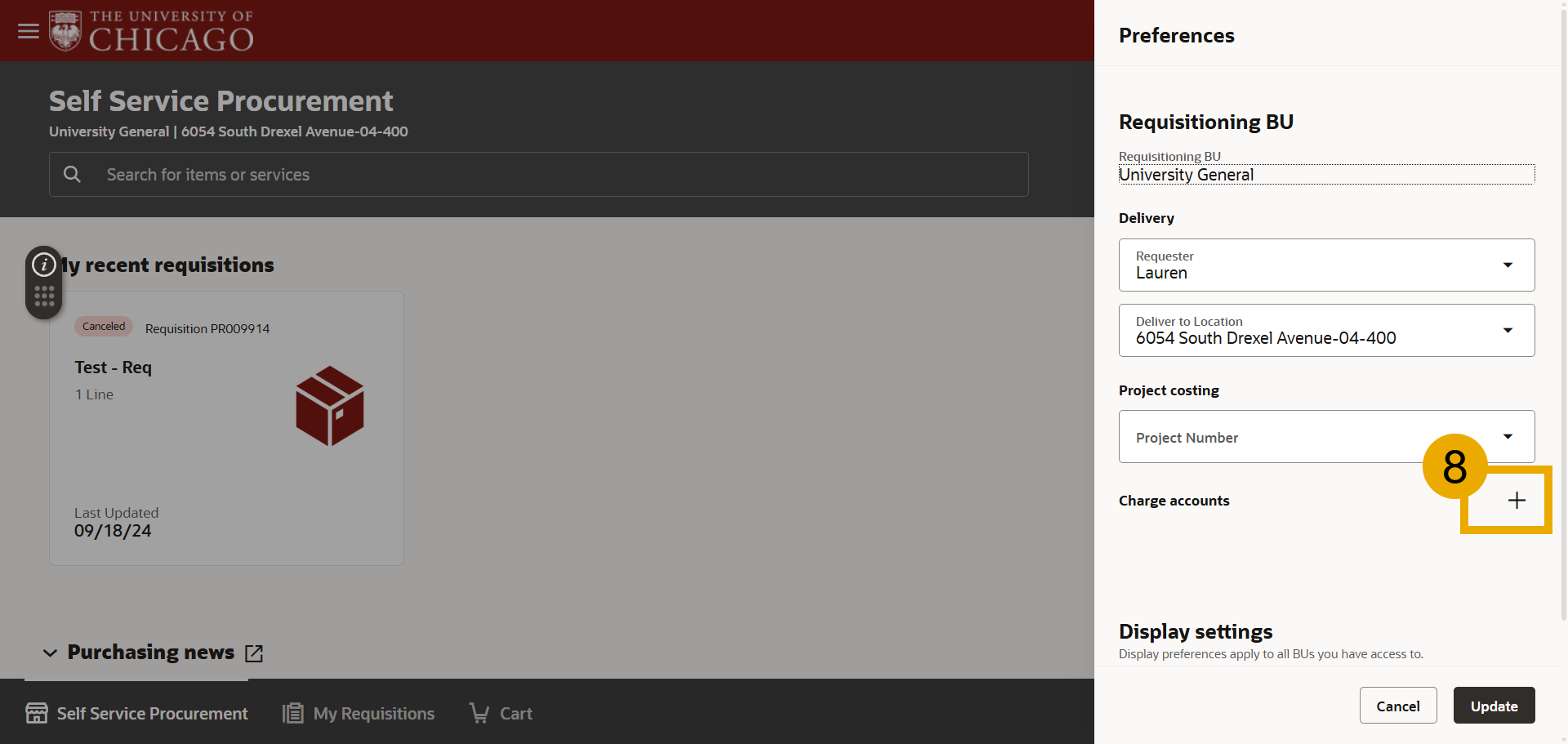1568x744 pixels.
Task: Click the Purchasing news heading
Action: (151, 653)
